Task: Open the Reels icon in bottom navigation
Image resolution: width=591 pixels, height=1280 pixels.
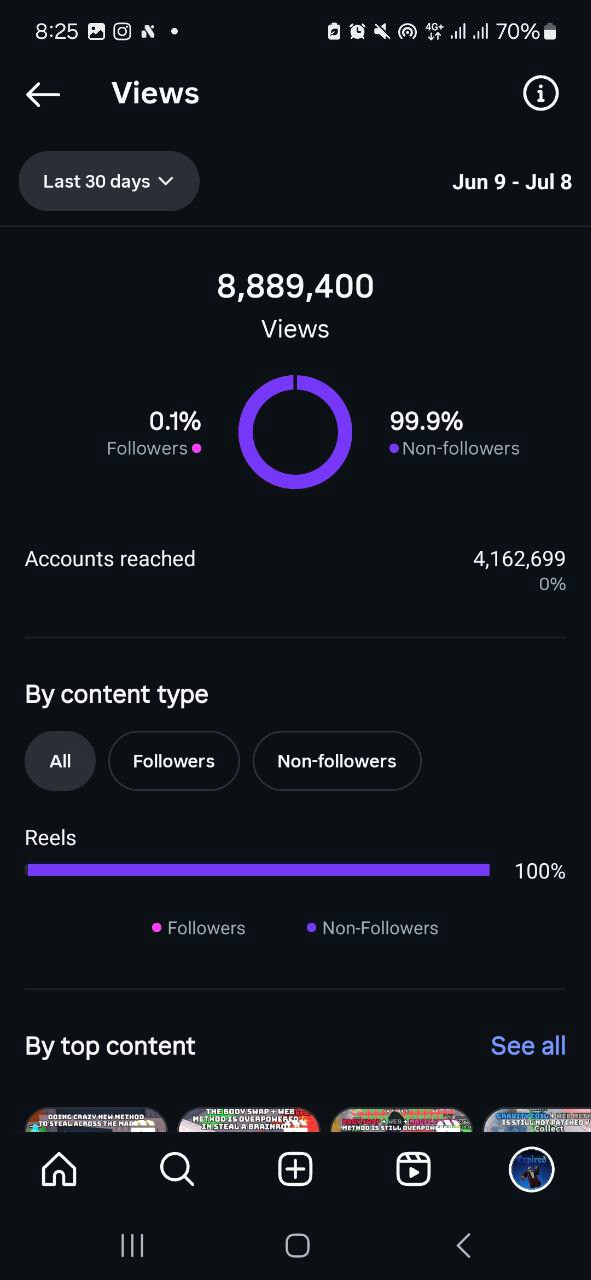Action: (x=413, y=1169)
